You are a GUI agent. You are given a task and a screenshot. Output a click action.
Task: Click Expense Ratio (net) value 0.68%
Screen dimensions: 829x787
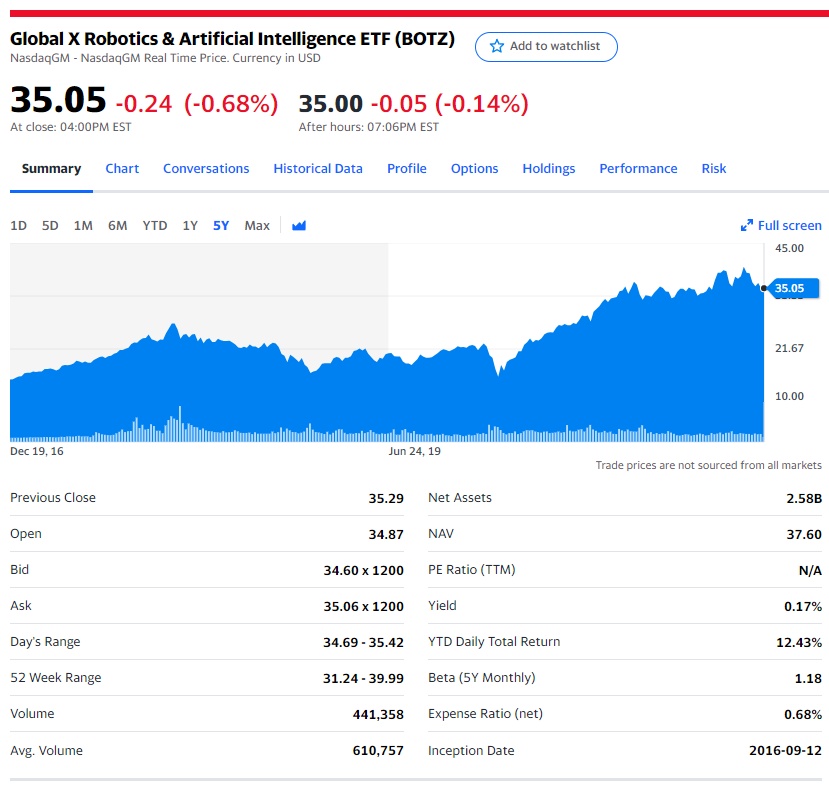pyautogui.click(x=803, y=715)
